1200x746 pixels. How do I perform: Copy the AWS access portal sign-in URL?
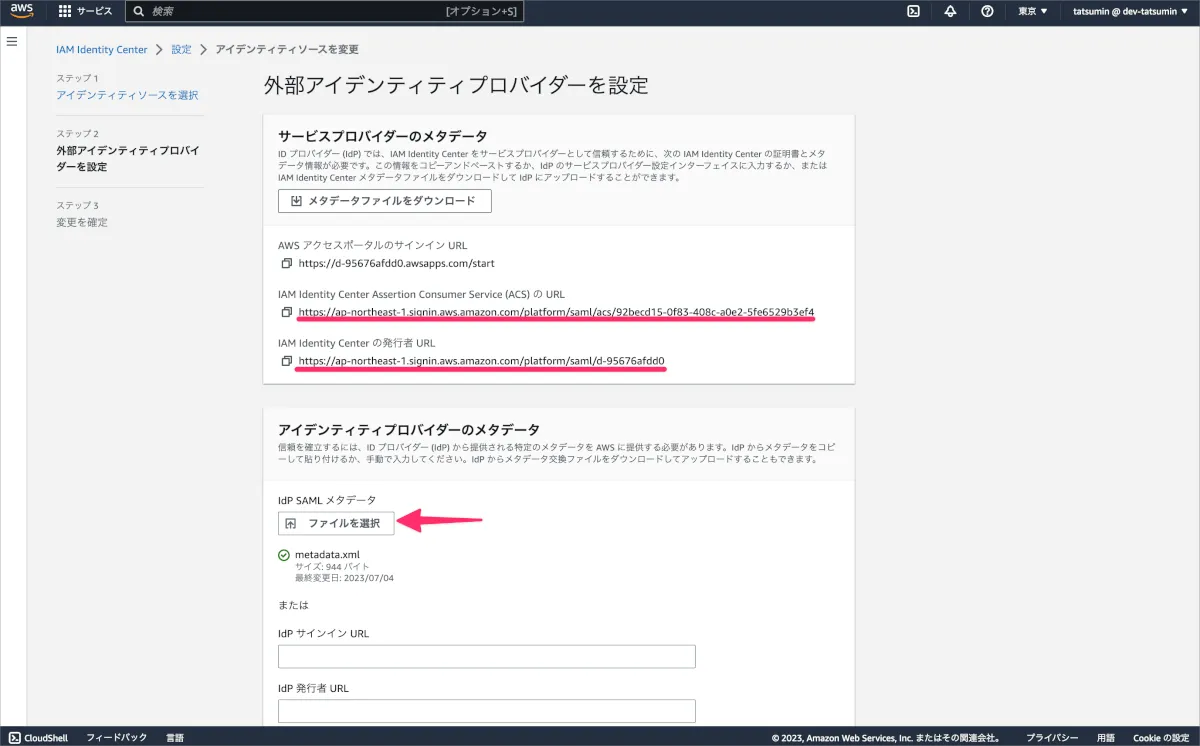[286, 263]
